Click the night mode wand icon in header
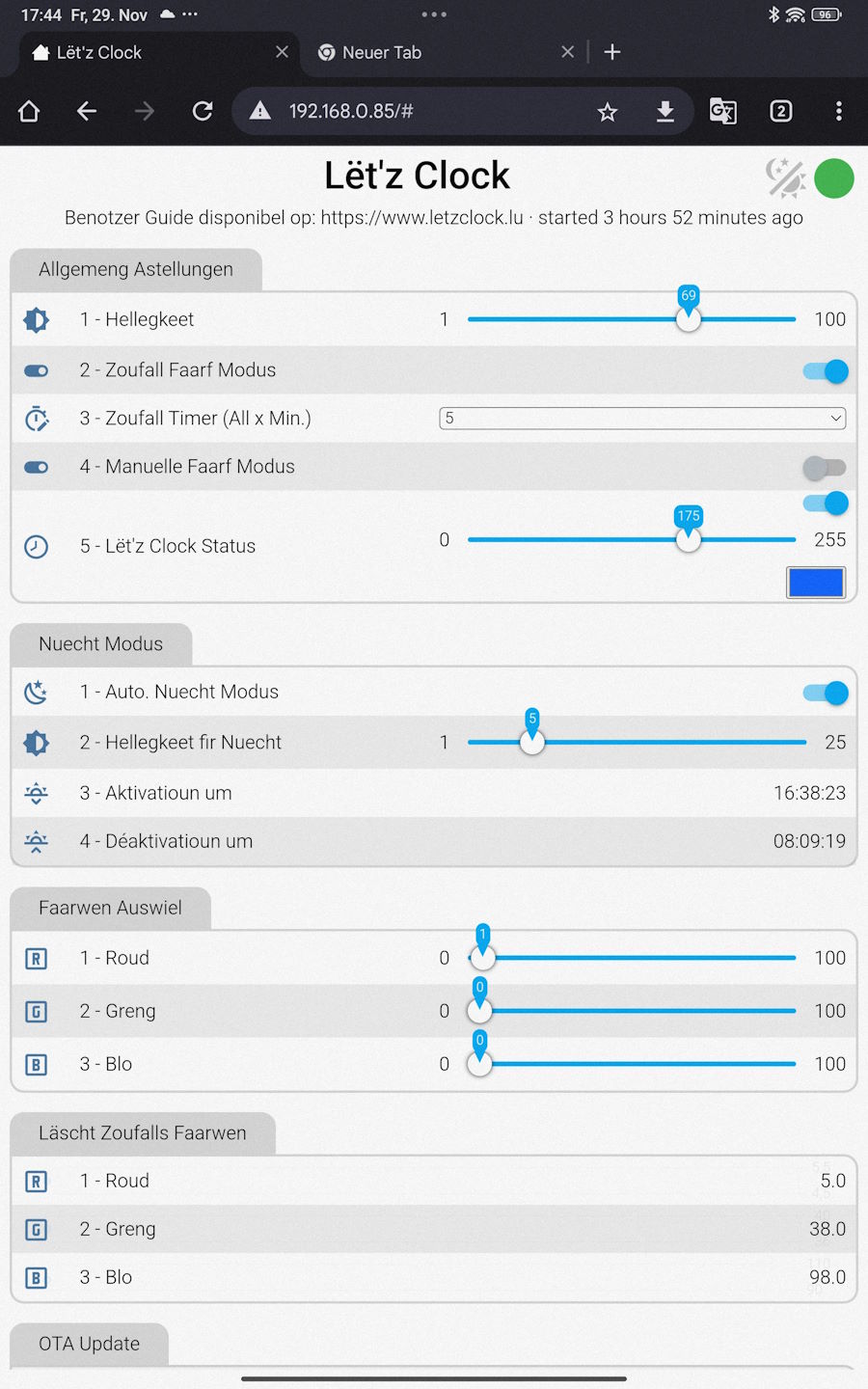Viewport: 868px width, 1389px height. pyautogui.click(x=785, y=178)
